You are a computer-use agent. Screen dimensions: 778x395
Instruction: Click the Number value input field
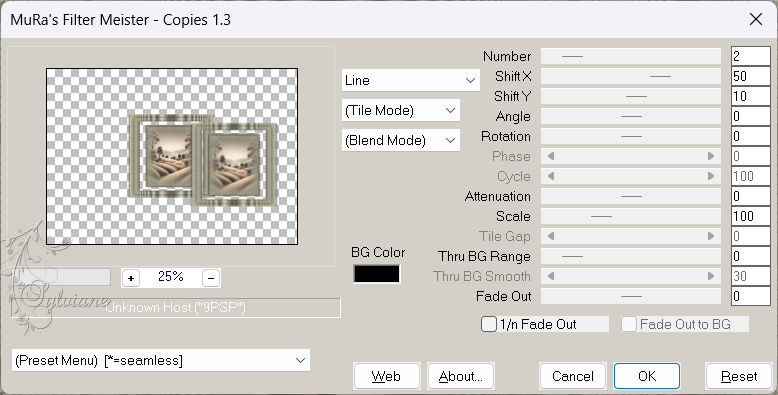point(751,56)
